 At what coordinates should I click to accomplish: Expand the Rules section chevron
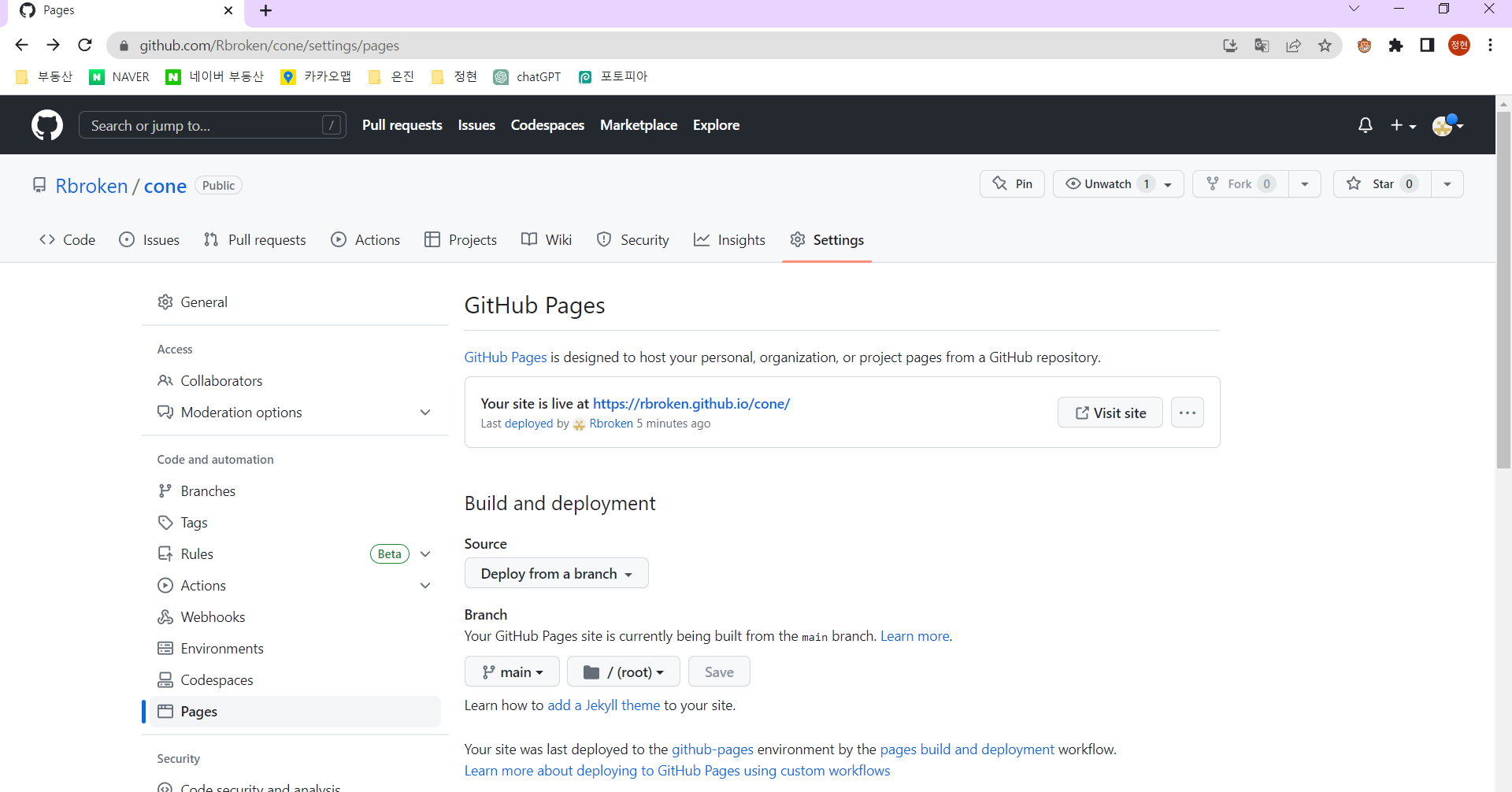425,554
